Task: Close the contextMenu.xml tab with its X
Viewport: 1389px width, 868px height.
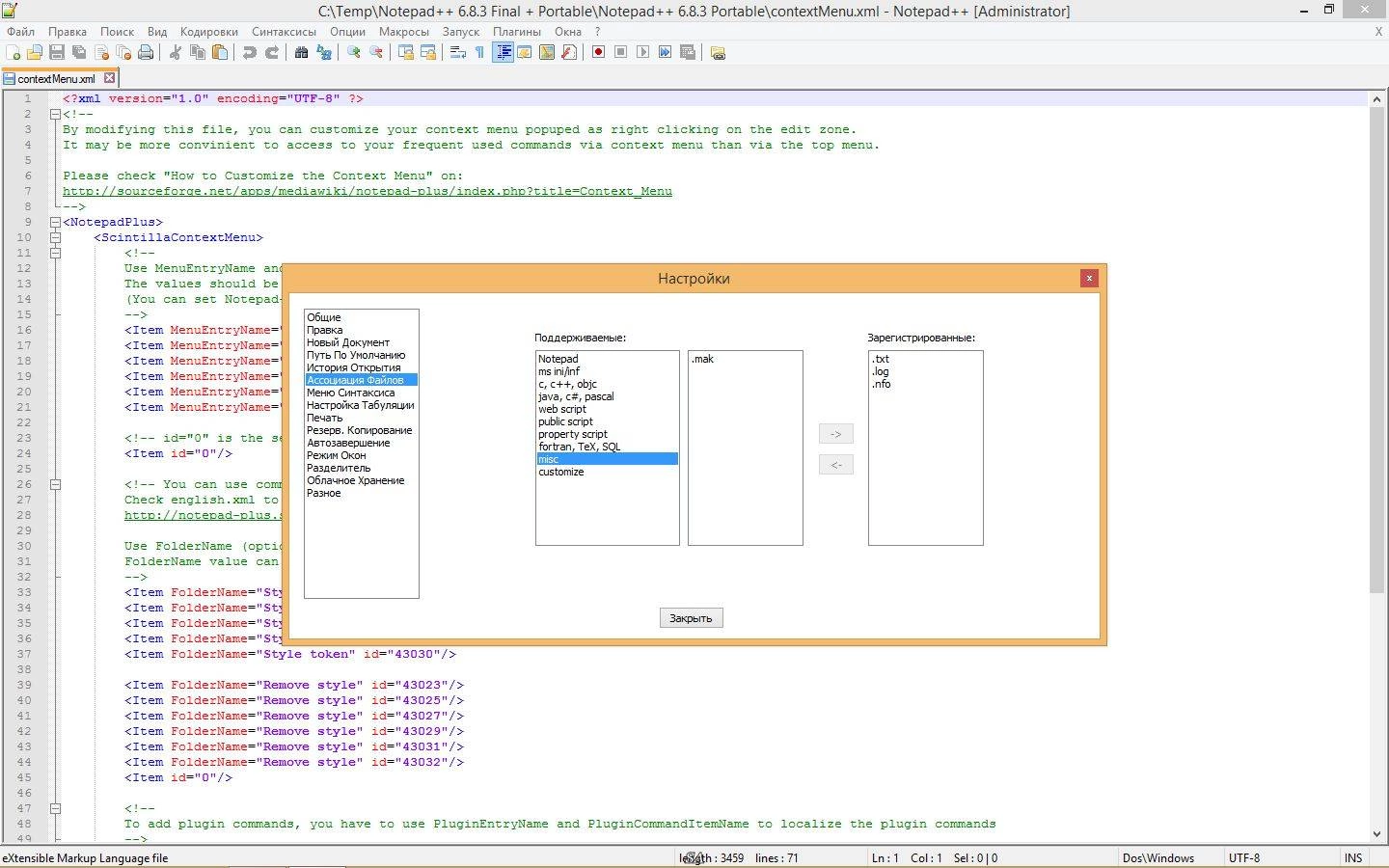Action: click(x=109, y=78)
